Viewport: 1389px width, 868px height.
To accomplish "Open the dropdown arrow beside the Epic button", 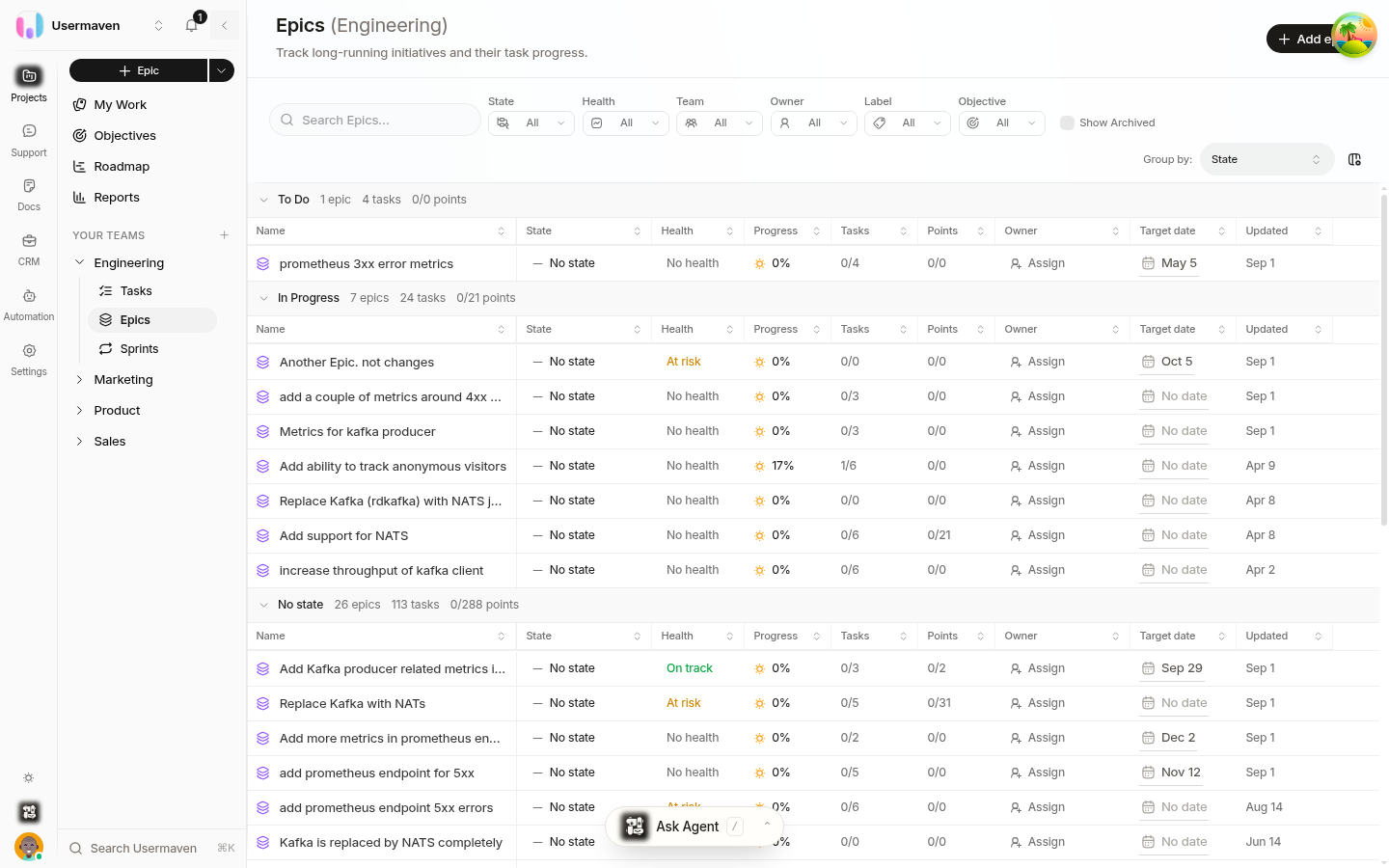I will click(222, 70).
